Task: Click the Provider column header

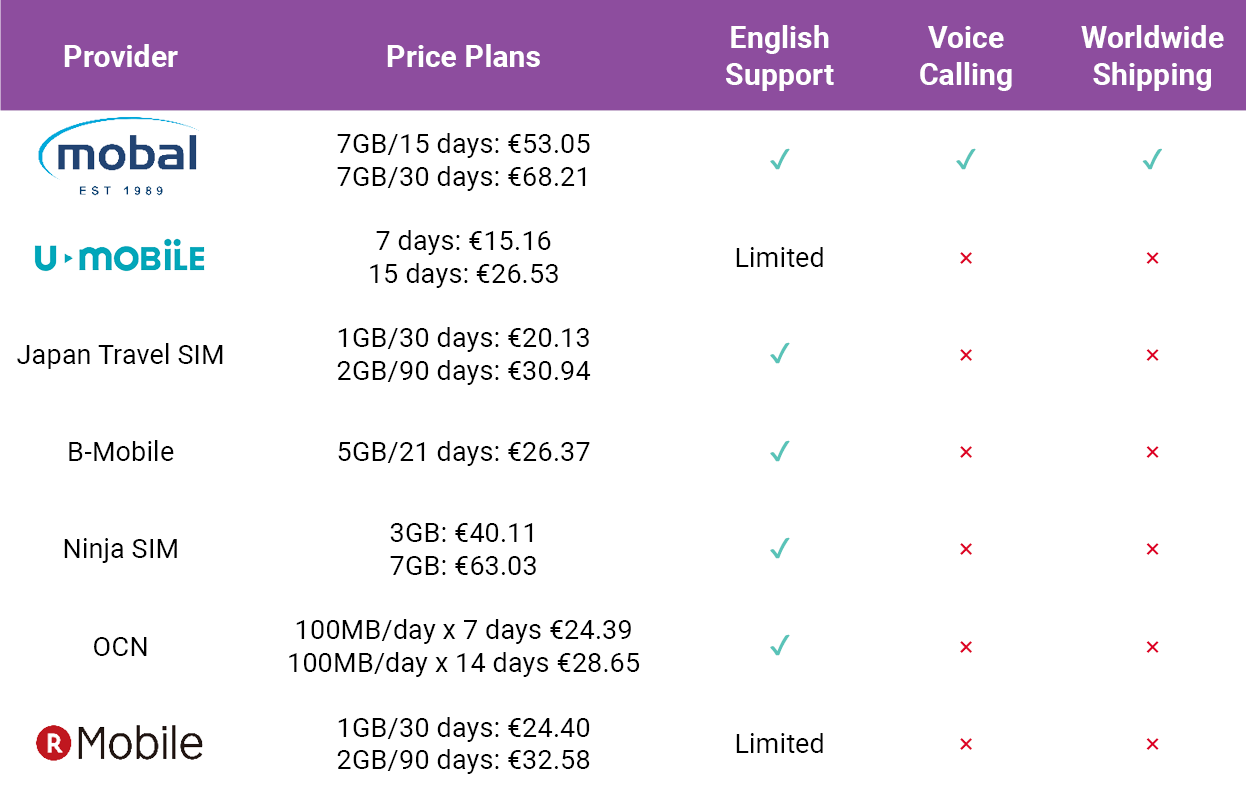Action: [120, 56]
